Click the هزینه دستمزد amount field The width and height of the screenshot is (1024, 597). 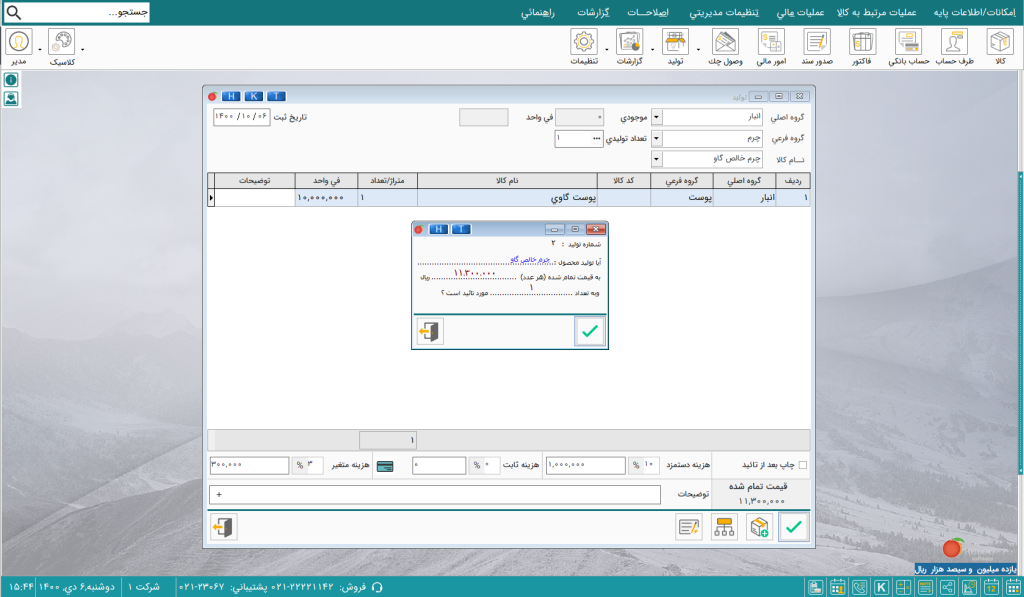586,465
